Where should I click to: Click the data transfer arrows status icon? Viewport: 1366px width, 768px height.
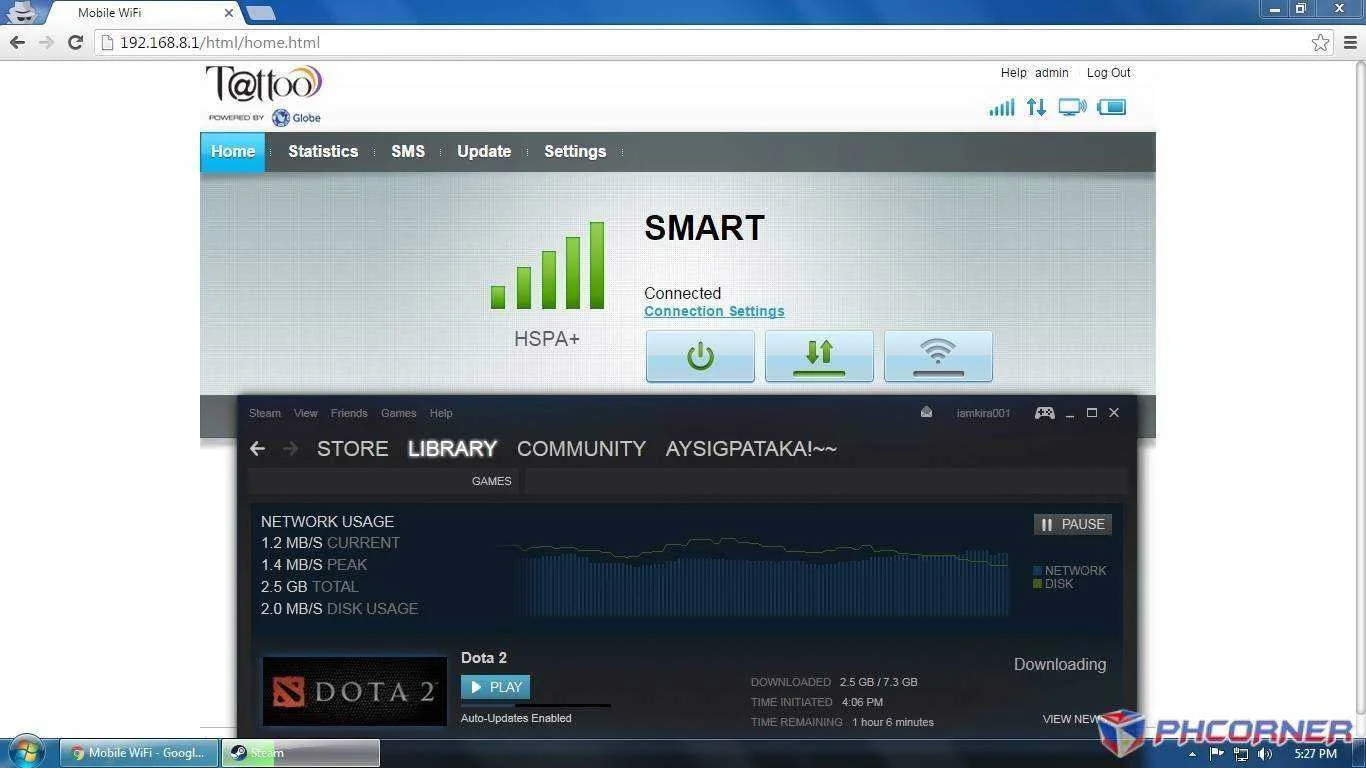pyautogui.click(x=1036, y=107)
